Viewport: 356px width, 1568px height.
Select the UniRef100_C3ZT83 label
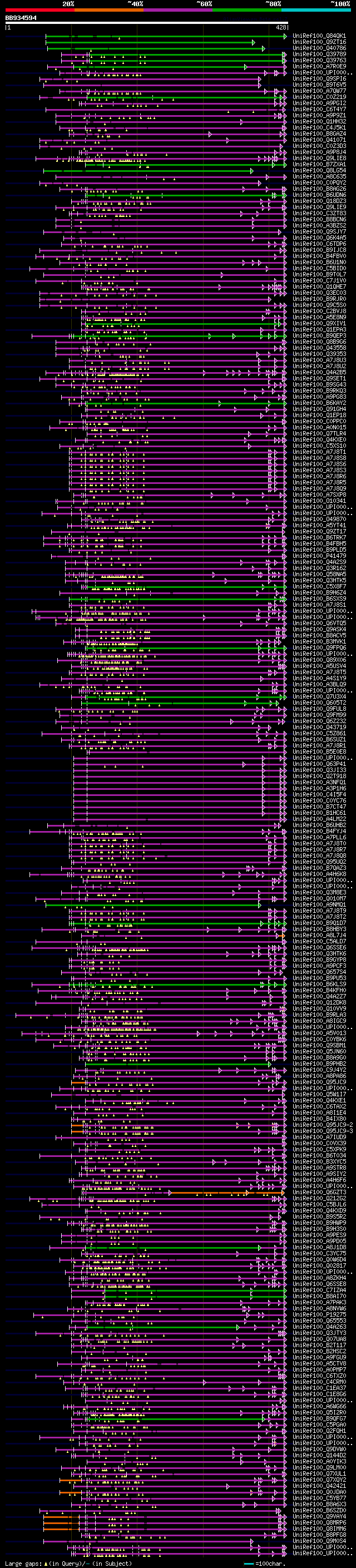click(319, 213)
